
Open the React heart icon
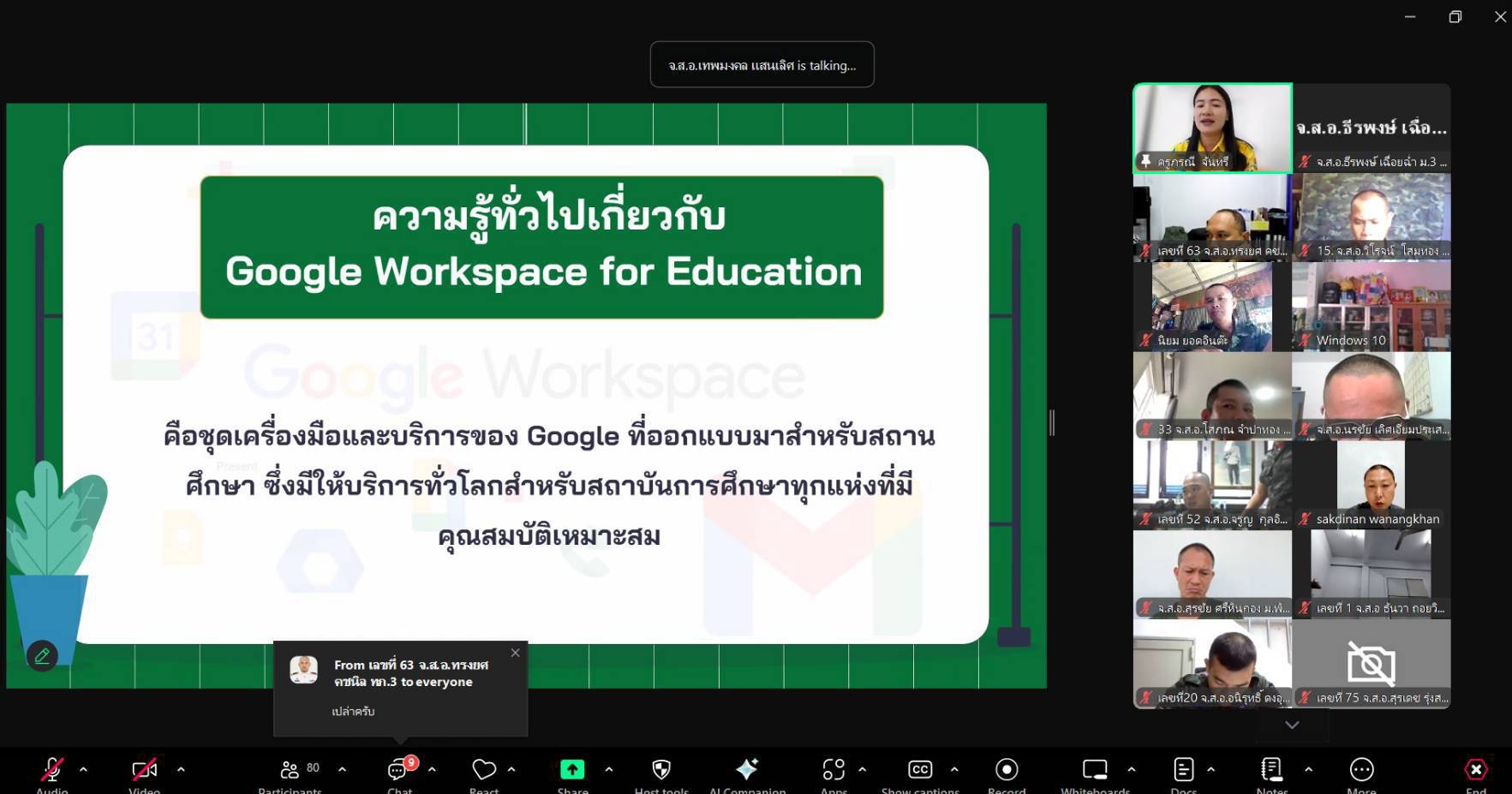pos(484,769)
